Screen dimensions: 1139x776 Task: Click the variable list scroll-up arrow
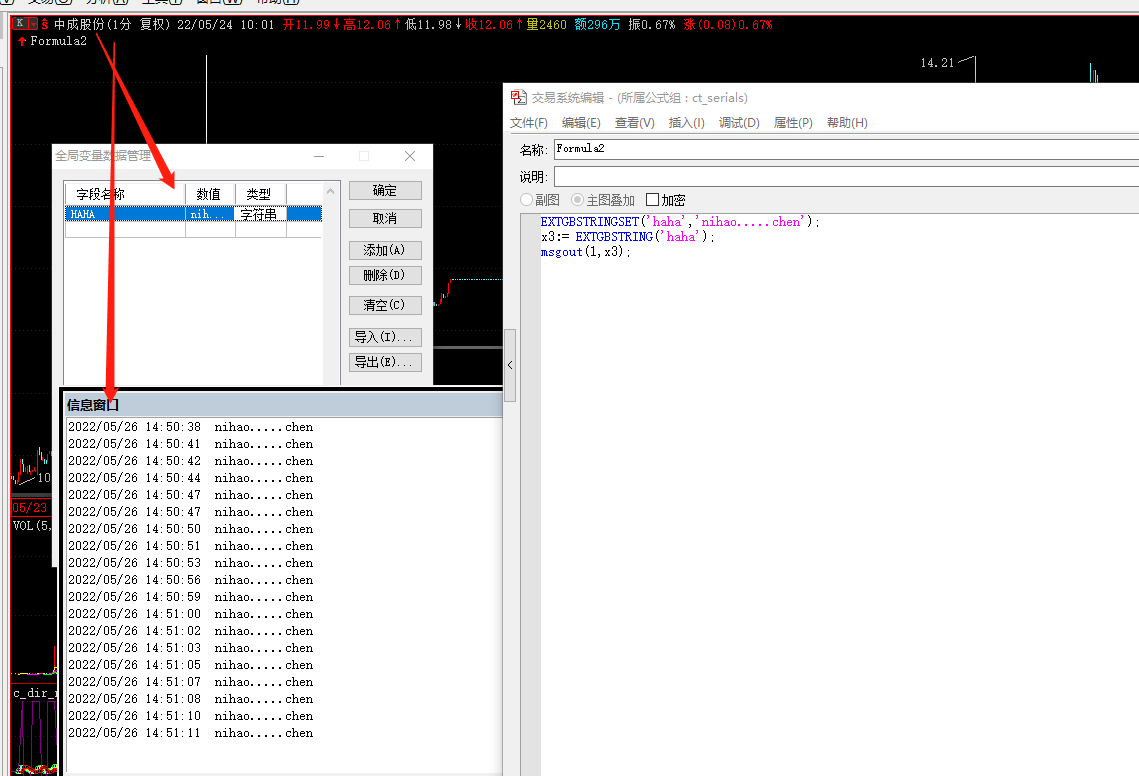click(331, 191)
